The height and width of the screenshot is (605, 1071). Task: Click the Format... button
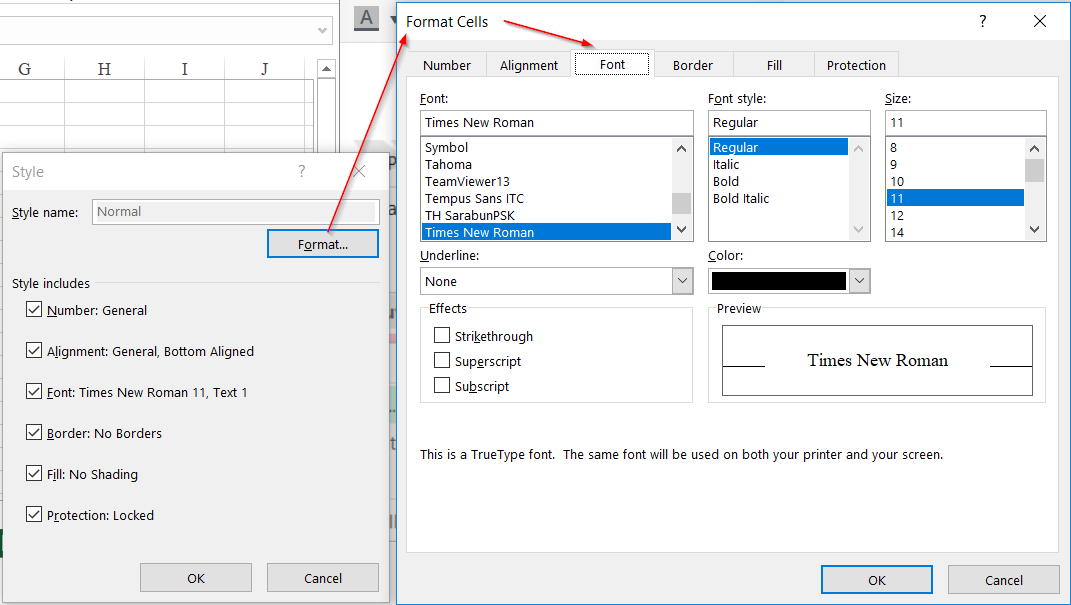(322, 244)
